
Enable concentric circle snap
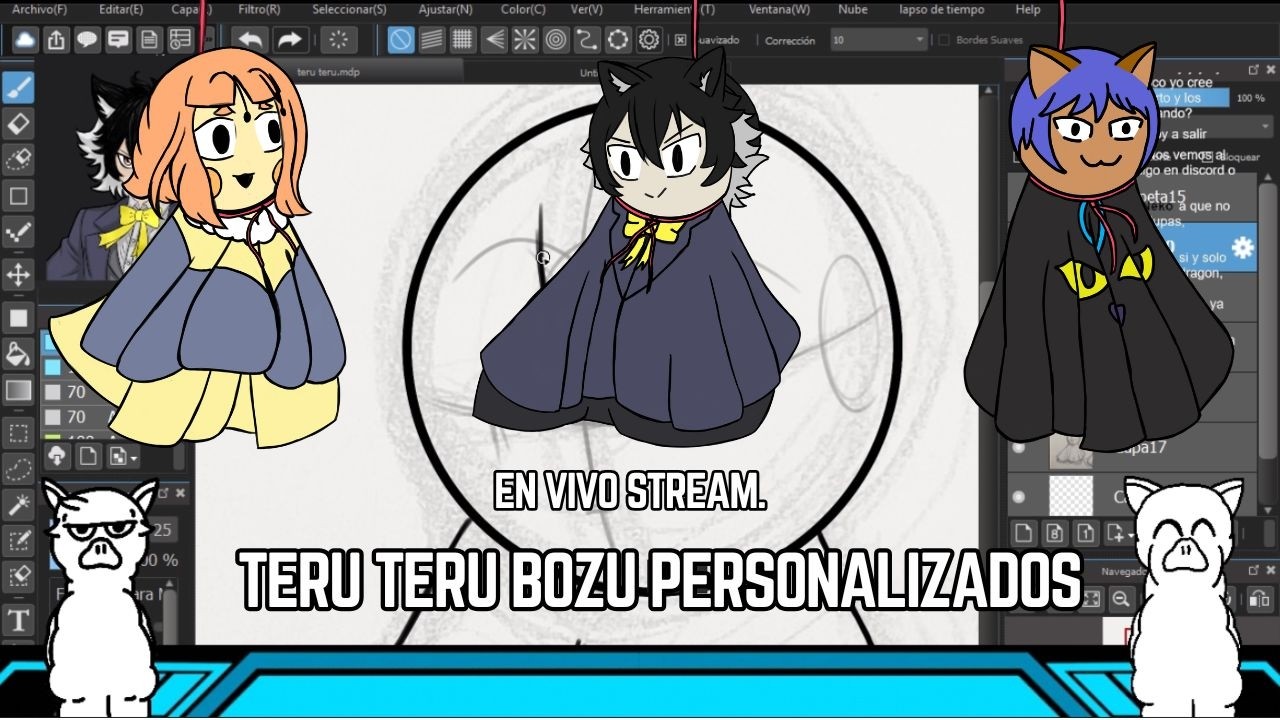pyautogui.click(x=556, y=40)
